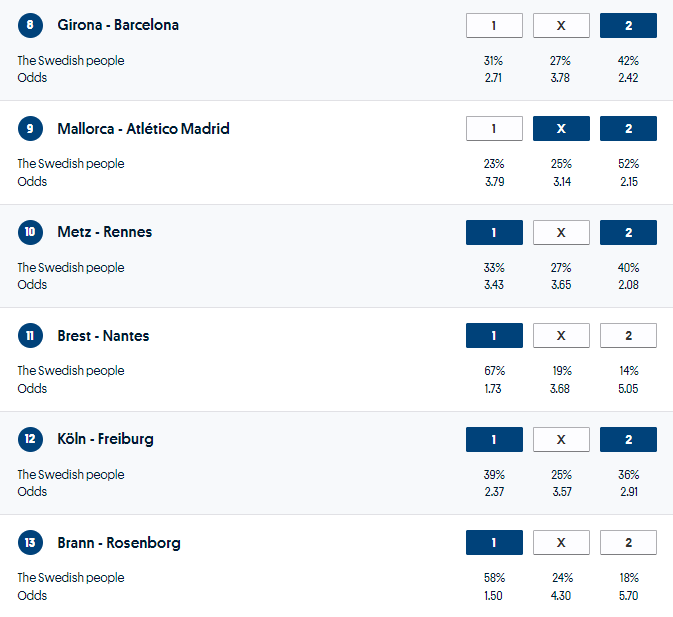The height and width of the screenshot is (617, 673).
Task: Deselect away win for Köln - Freiburg
Action: pyautogui.click(x=628, y=439)
